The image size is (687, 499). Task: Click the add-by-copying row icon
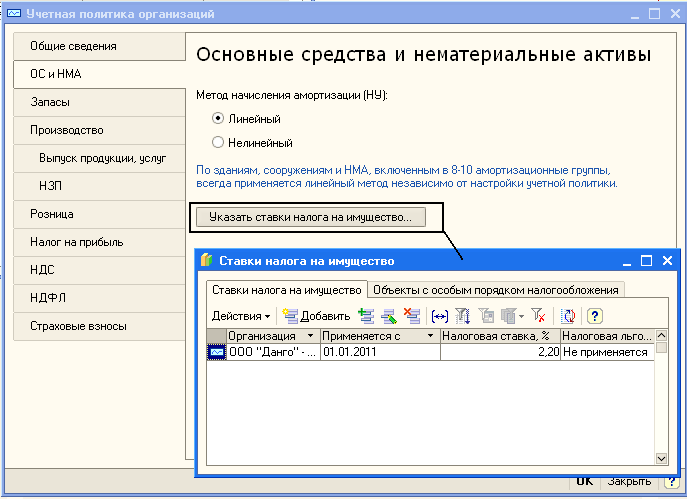pos(368,316)
